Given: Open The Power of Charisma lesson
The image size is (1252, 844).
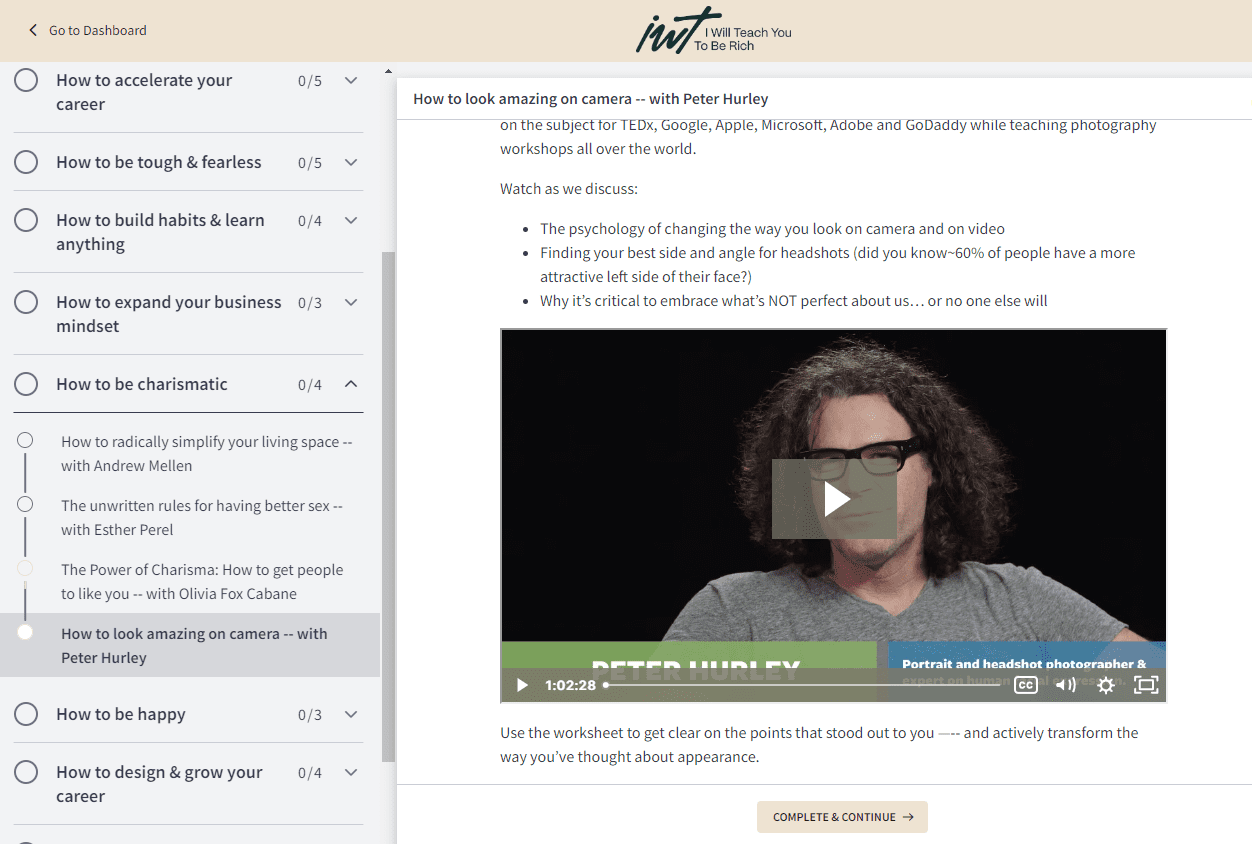Looking at the screenshot, I should [201, 582].
